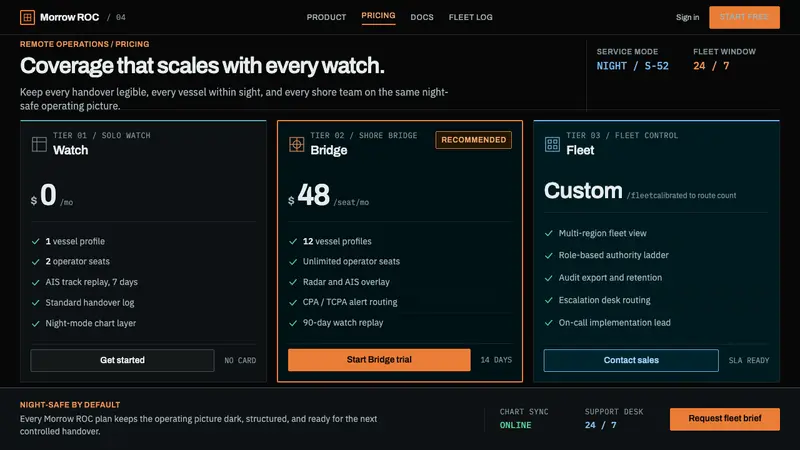The width and height of the screenshot is (800, 450).
Task: Open the Product nav item
Action: [x=326, y=17]
